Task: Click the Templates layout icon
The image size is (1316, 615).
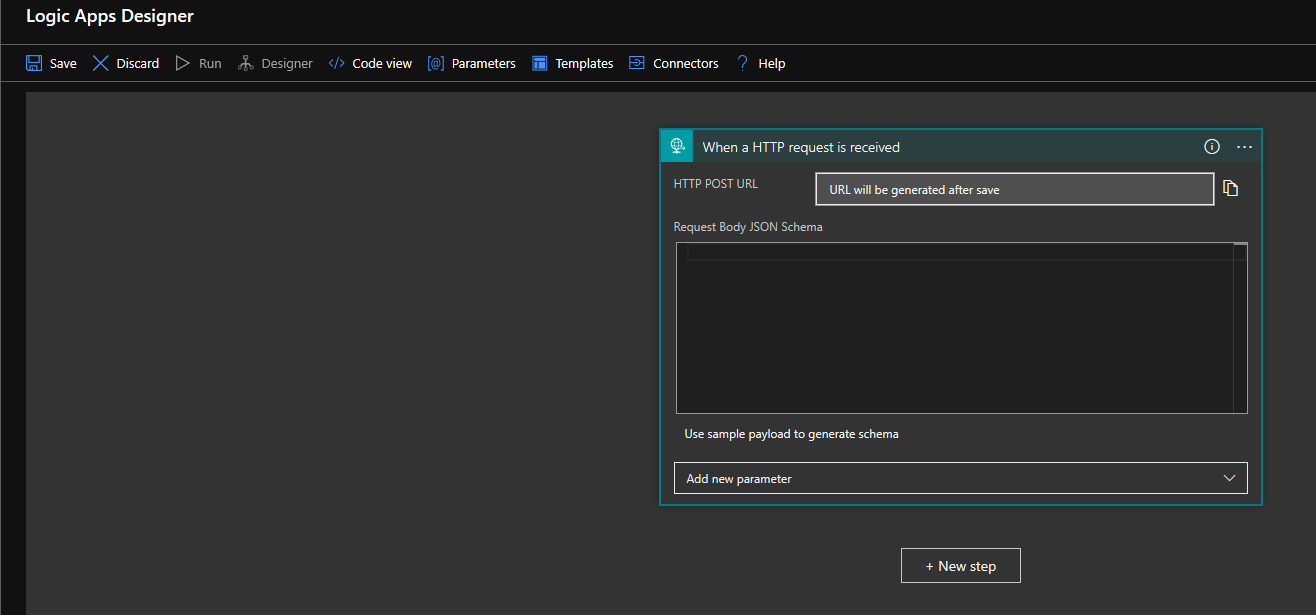Action: coord(539,63)
